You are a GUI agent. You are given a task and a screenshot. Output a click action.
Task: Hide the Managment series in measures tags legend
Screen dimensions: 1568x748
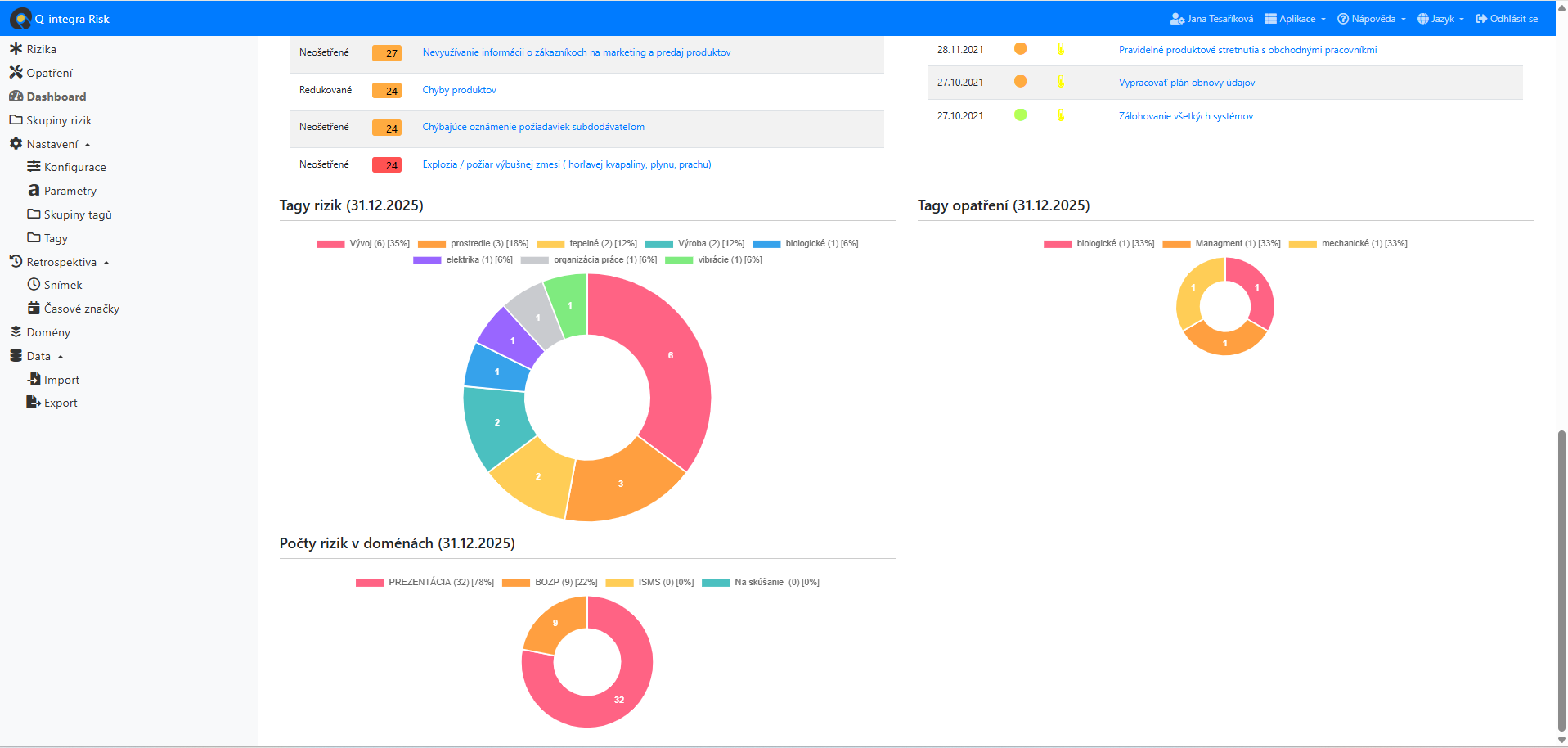coord(1221,244)
